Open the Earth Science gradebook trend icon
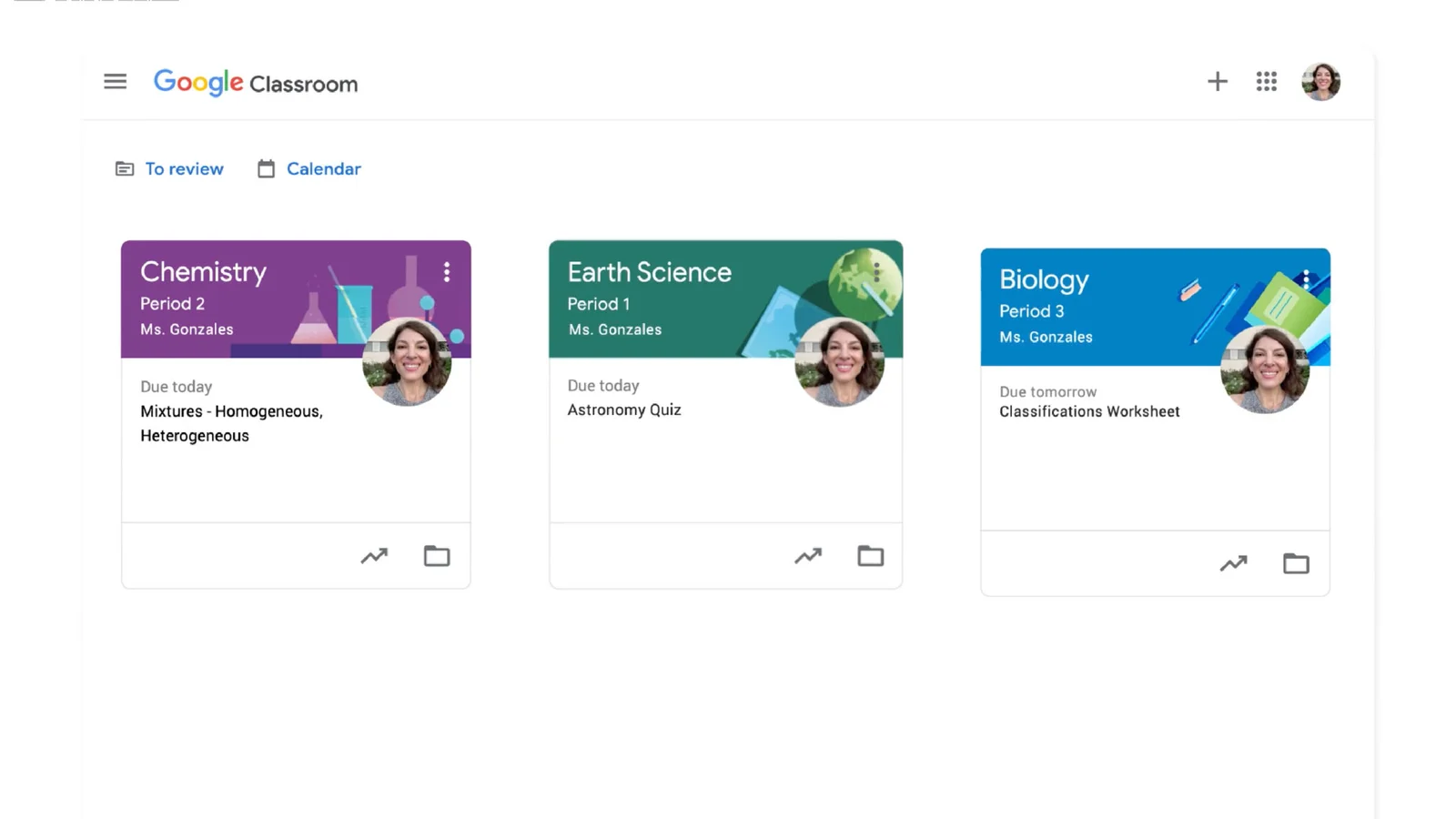 [808, 556]
